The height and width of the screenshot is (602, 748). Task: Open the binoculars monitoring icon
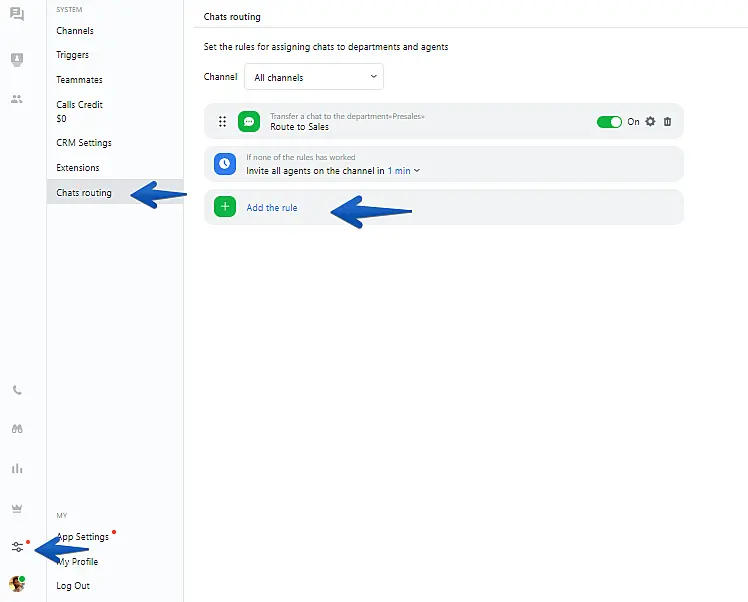coord(17,429)
